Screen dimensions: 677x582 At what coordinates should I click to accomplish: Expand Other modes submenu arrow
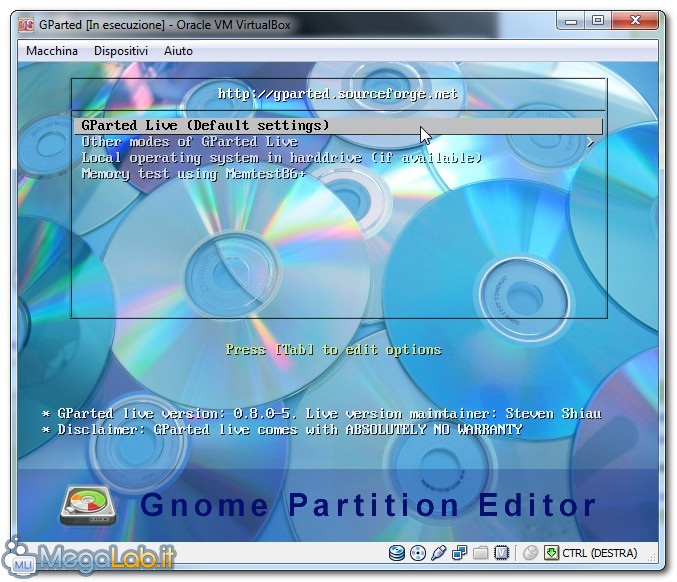coord(590,142)
